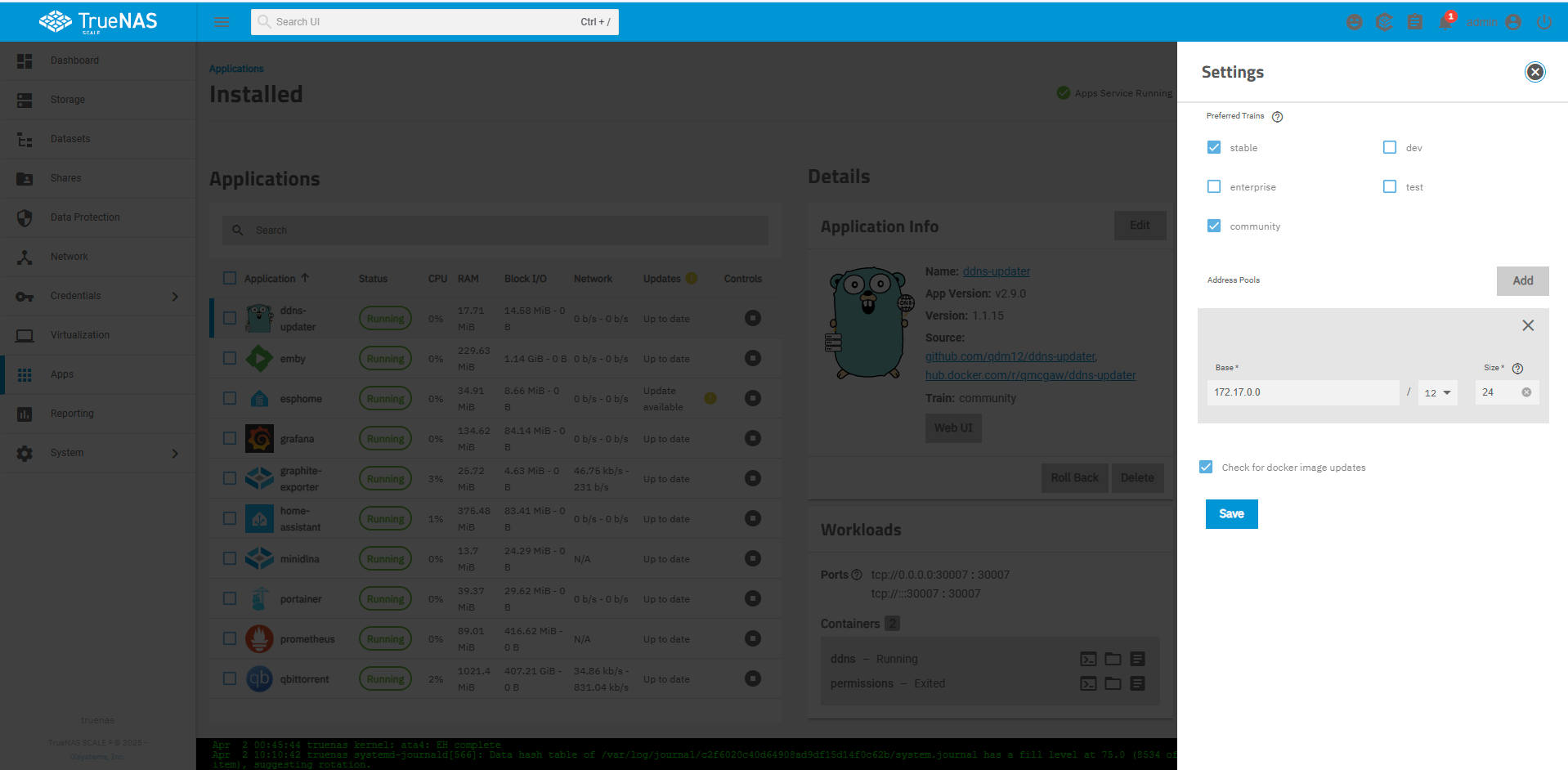1568x770 pixels.
Task: Focus the Size input field
Action: pos(1499,392)
